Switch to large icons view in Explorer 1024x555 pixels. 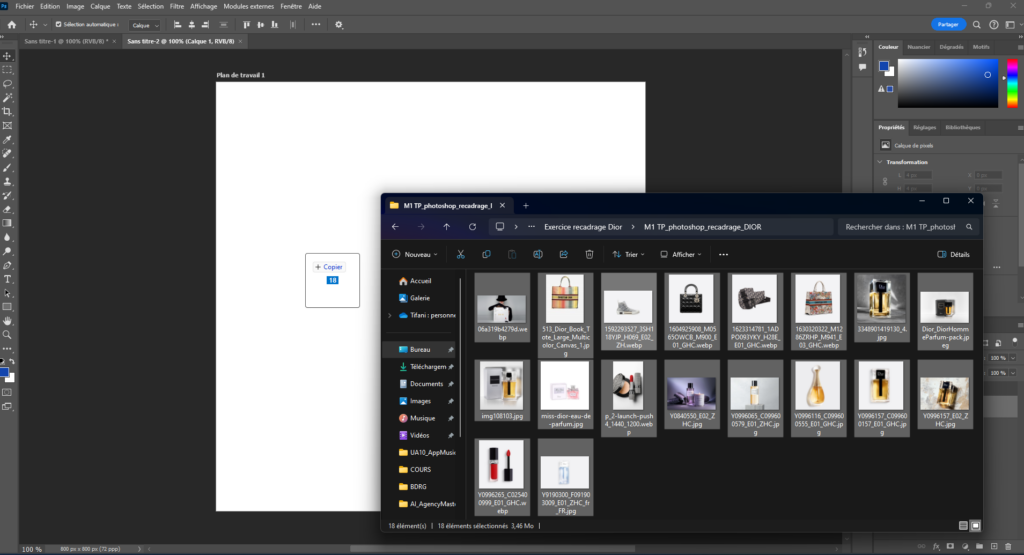point(976,525)
